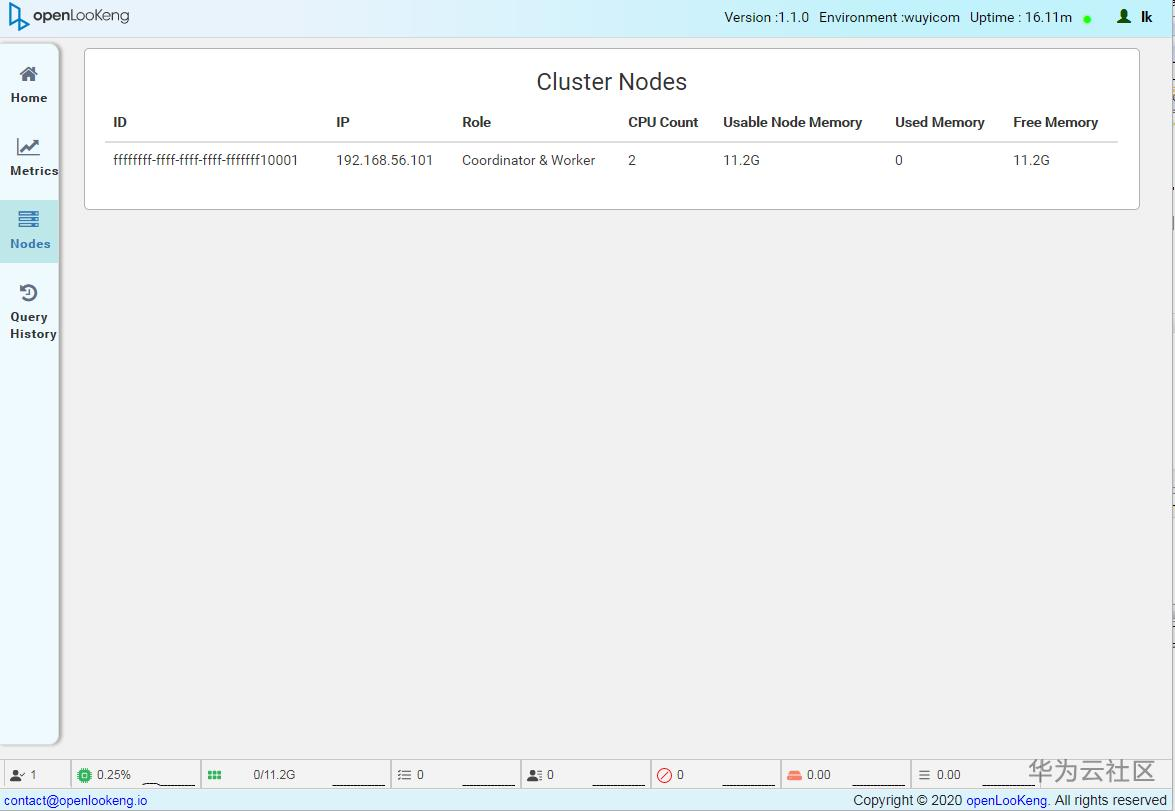Click the 11.2G value under Usable Node Memory
Image resolution: width=1175 pixels, height=811 pixels.
click(741, 160)
